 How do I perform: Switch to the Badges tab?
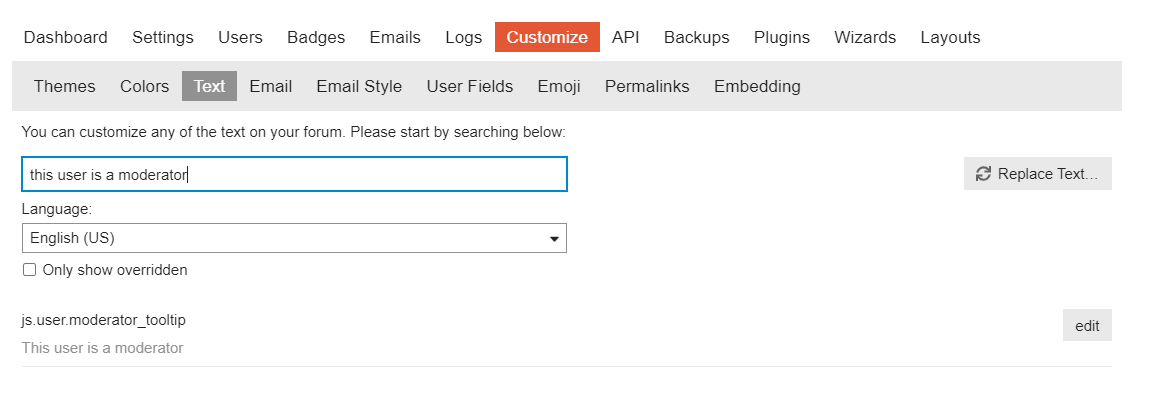(x=316, y=37)
